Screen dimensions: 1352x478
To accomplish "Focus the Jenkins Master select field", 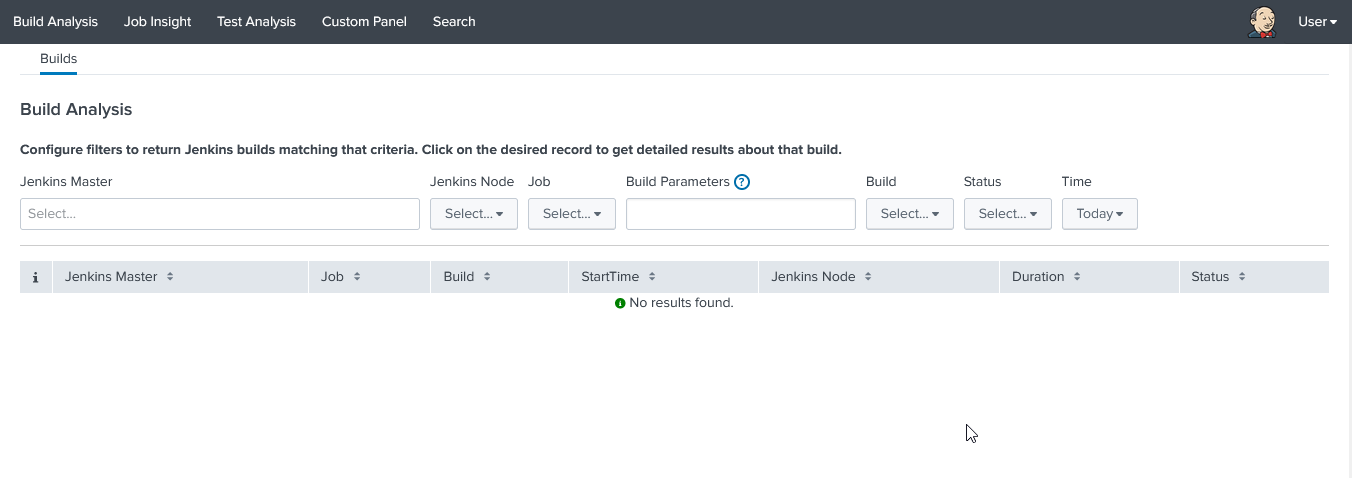I will (220, 214).
